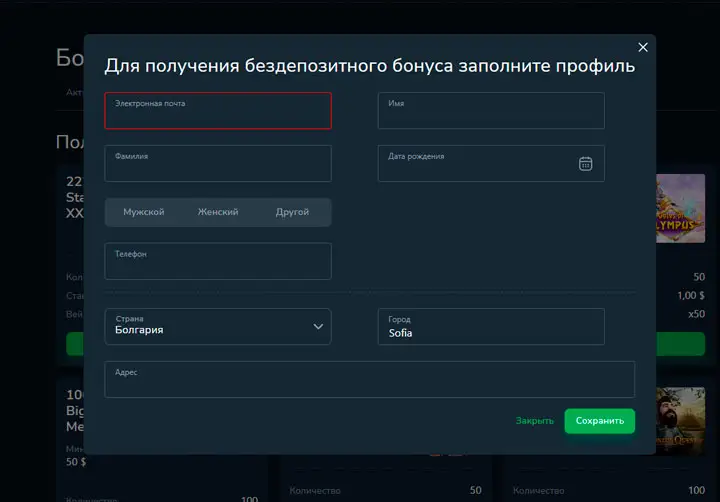Click into the Имя field
The height and width of the screenshot is (502, 720).
490,111
